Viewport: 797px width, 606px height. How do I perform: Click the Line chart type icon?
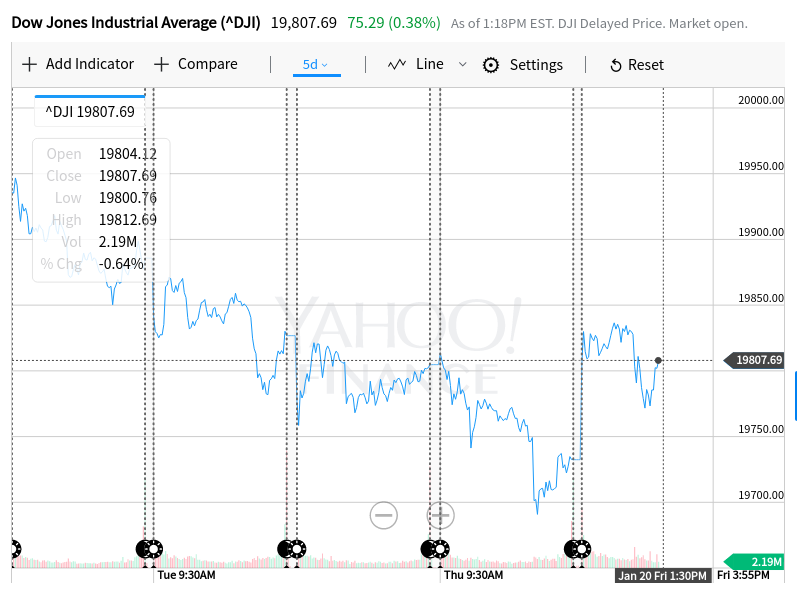pyautogui.click(x=397, y=64)
